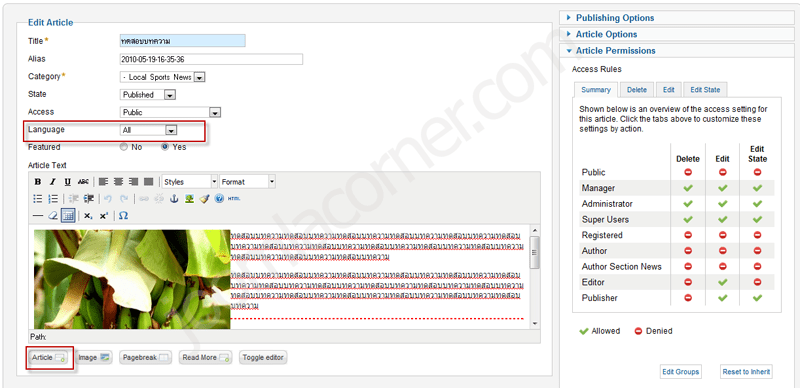This screenshot has width=800, height=388.
Task: Insert an unordered bullet list
Action: [38, 199]
